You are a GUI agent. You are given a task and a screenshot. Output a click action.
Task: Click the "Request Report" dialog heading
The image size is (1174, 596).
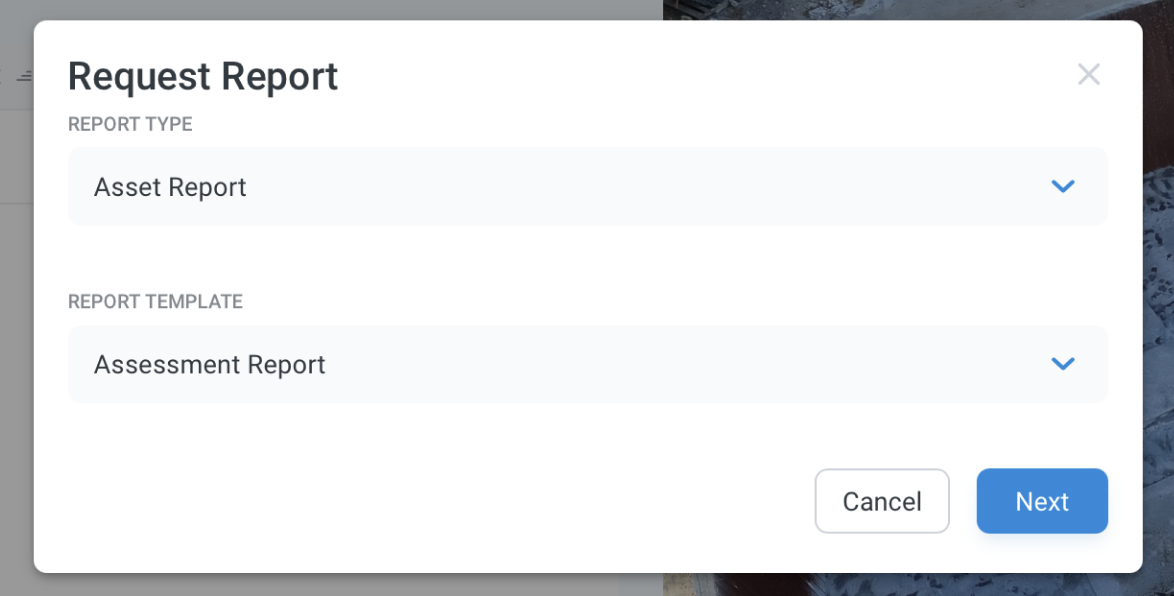(x=203, y=77)
